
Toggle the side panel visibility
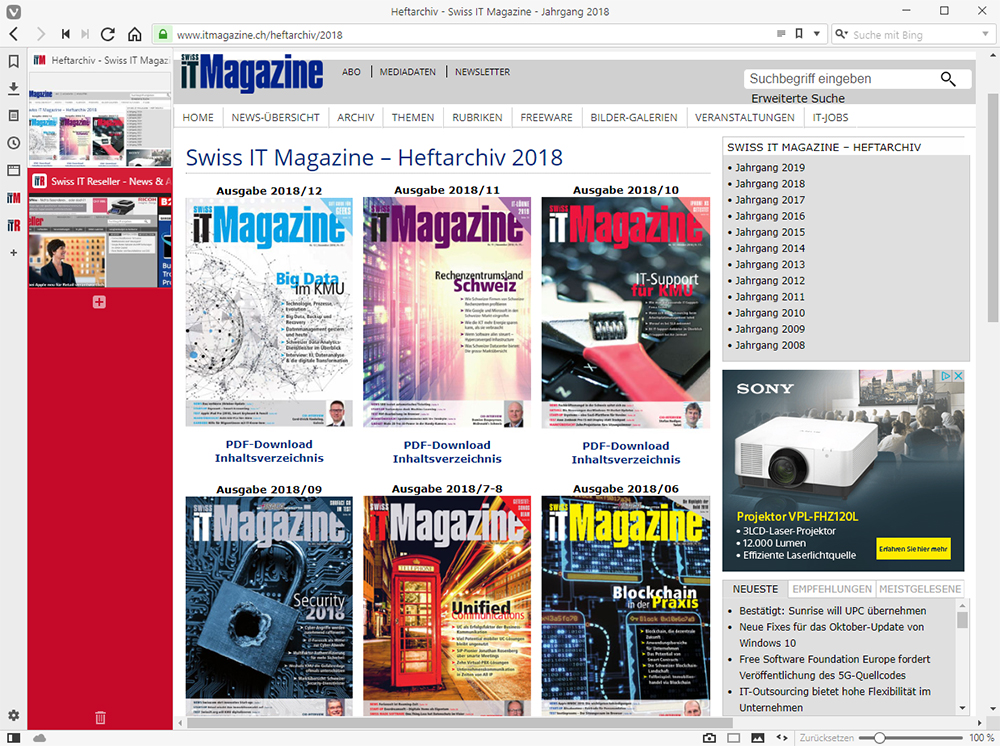pyautogui.click(x=13, y=738)
